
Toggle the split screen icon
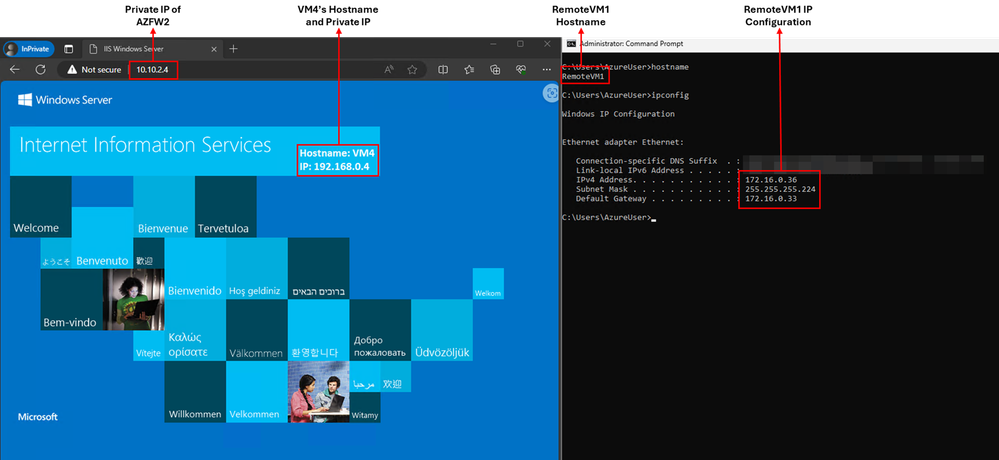444,69
